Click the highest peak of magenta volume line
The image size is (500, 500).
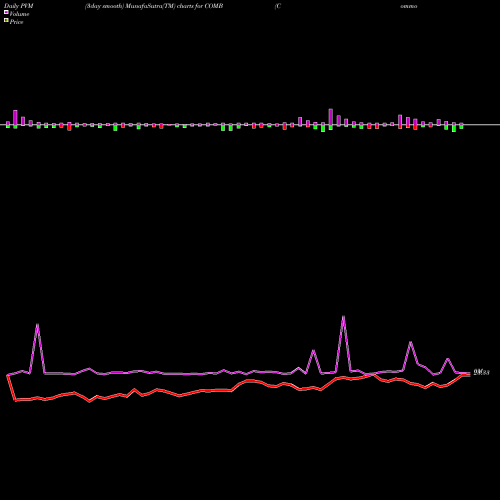tap(343, 316)
